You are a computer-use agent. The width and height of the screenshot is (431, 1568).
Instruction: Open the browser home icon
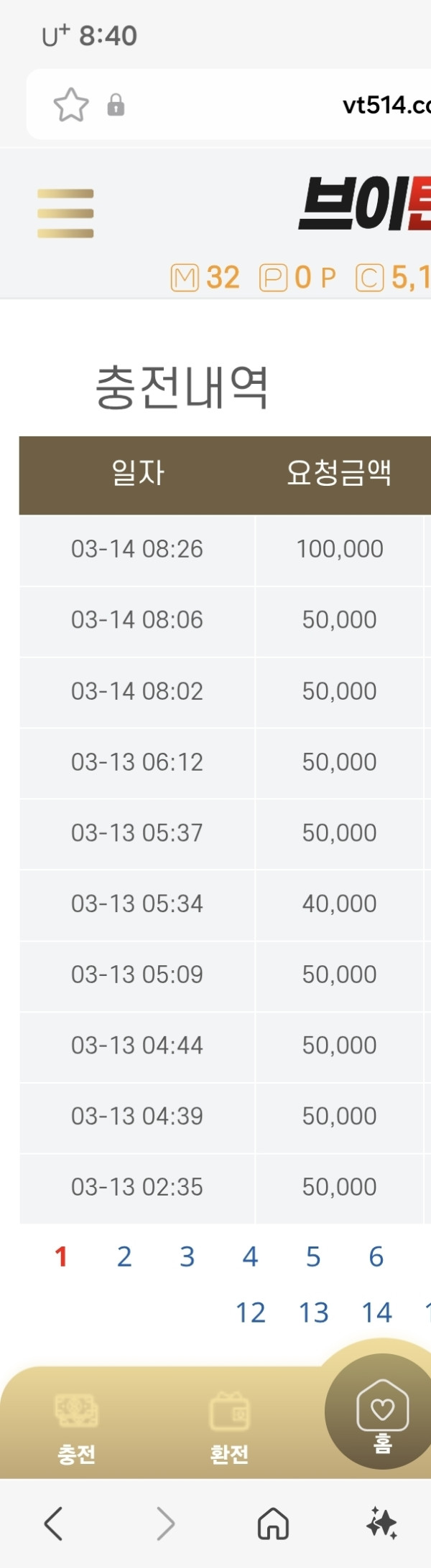(x=273, y=1523)
